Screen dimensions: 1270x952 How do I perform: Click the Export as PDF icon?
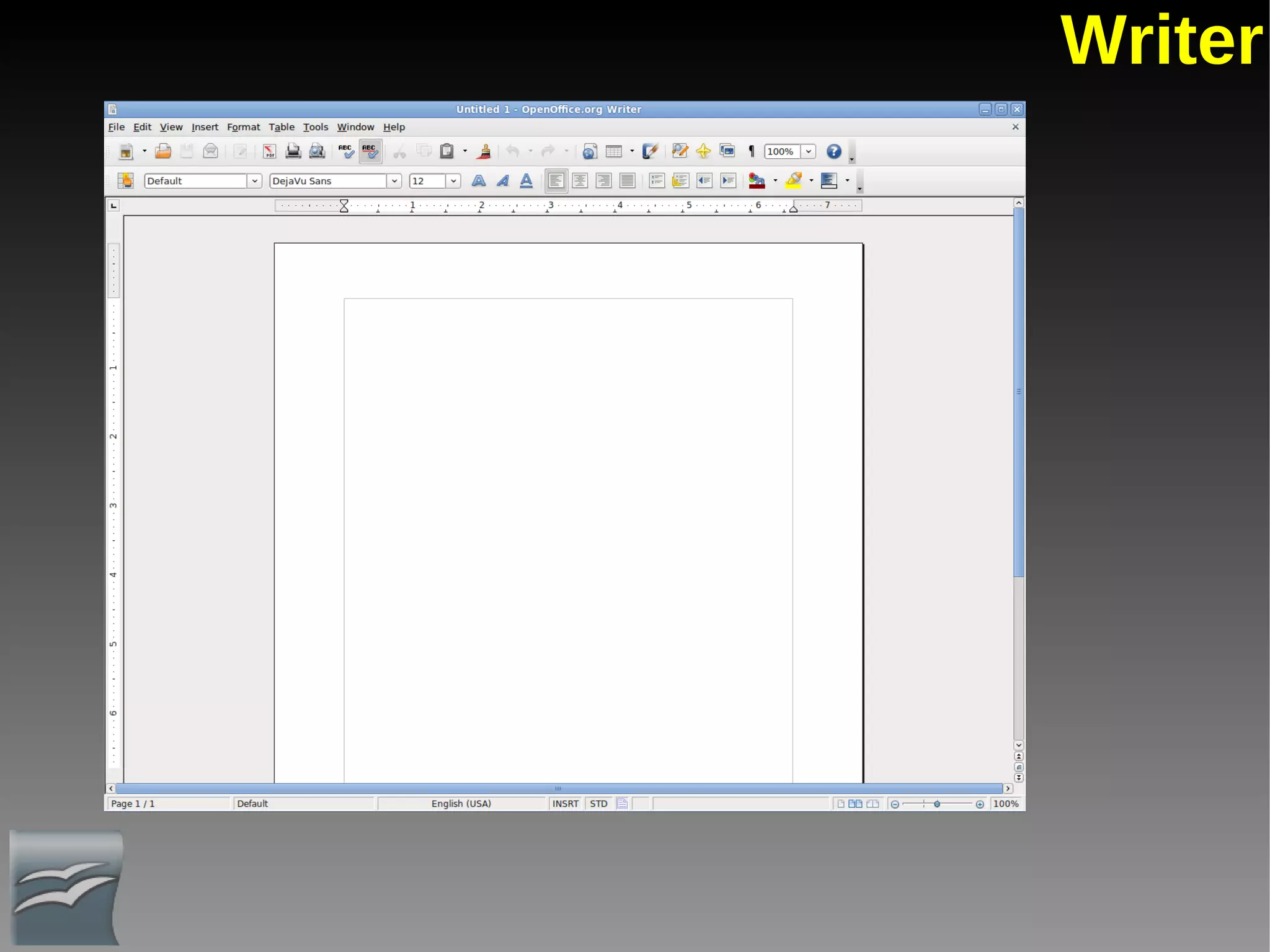pyautogui.click(x=269, y=151)
